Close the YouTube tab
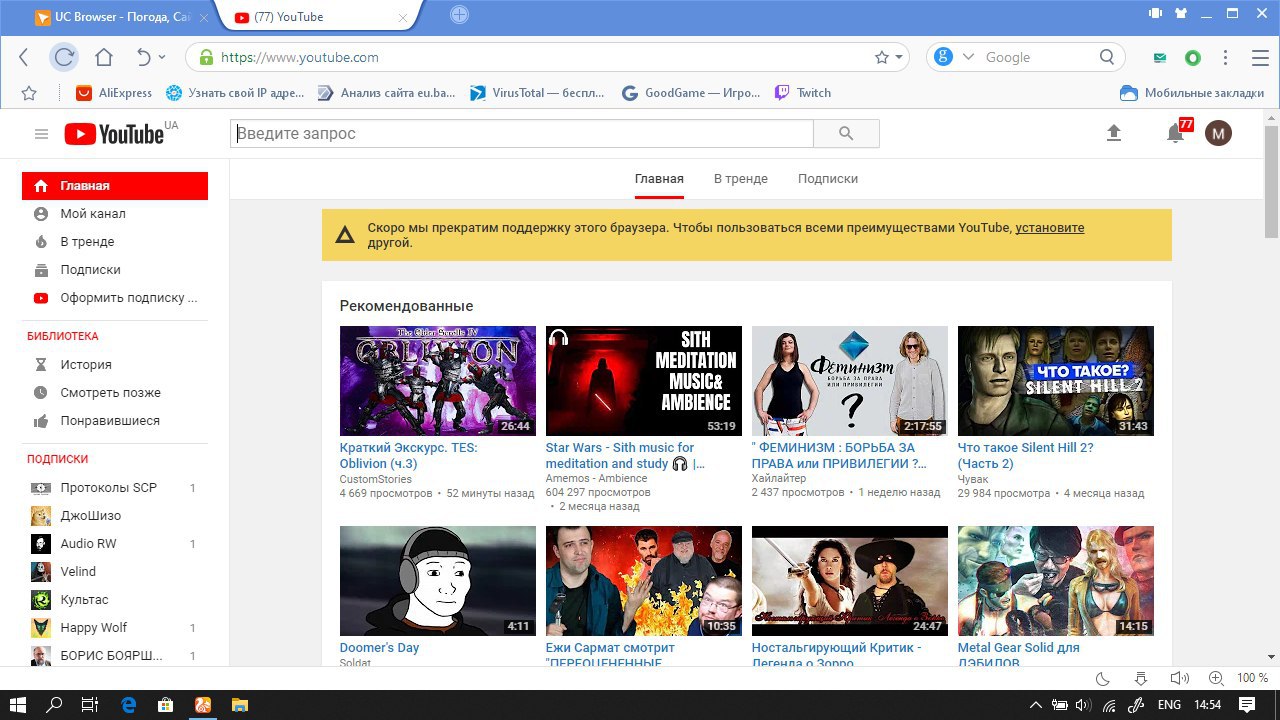The image size is (1280, 720). [x=404, y=17]
